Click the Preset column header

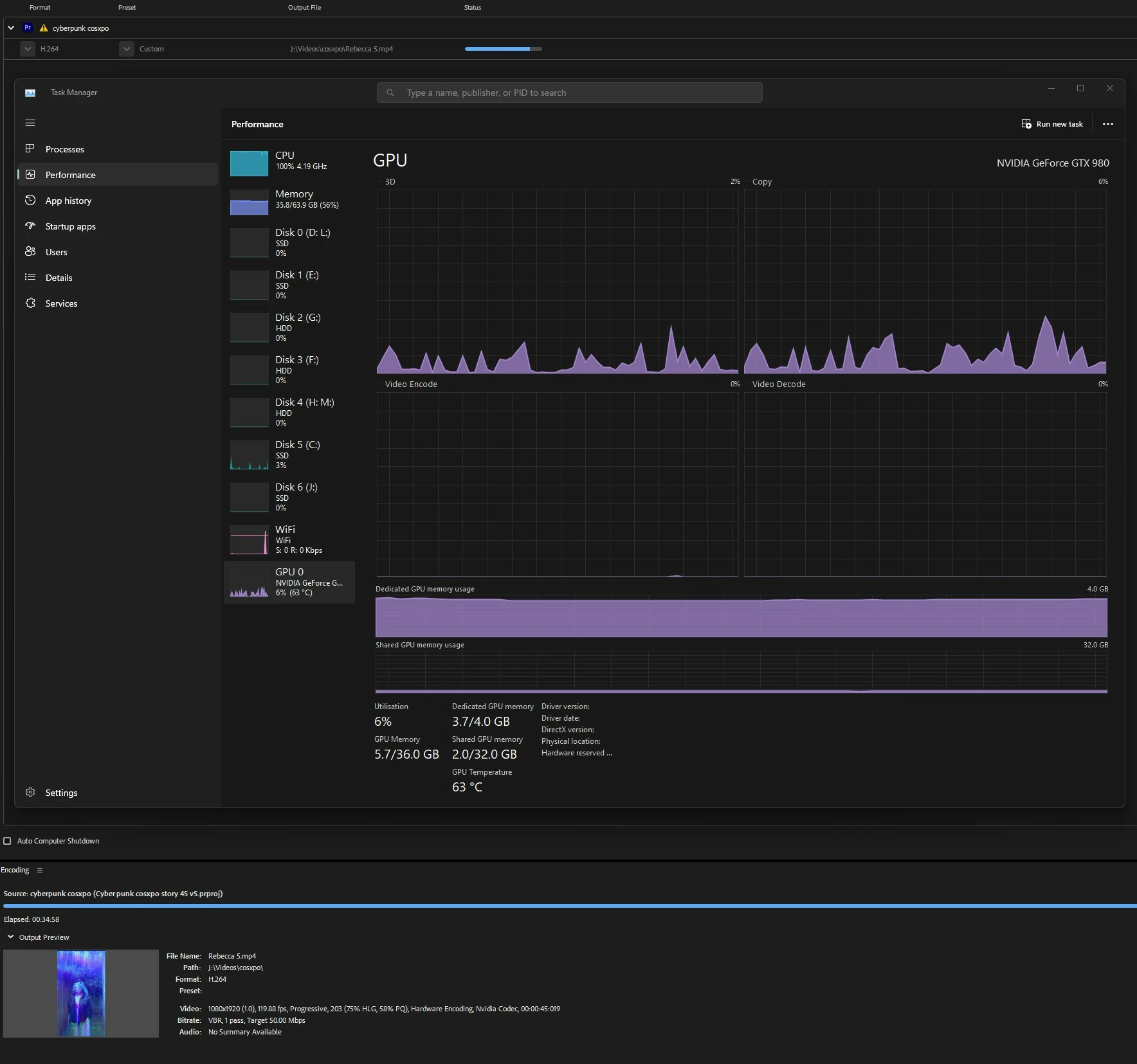127,8
